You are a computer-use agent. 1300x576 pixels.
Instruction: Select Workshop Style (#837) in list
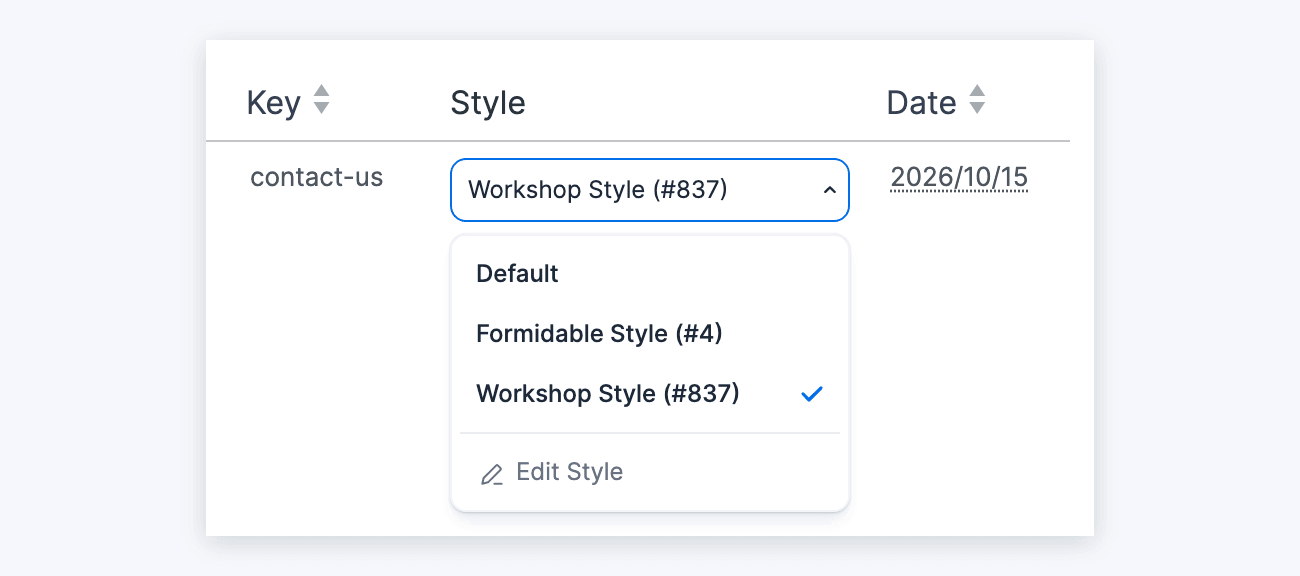click(650, 394)
